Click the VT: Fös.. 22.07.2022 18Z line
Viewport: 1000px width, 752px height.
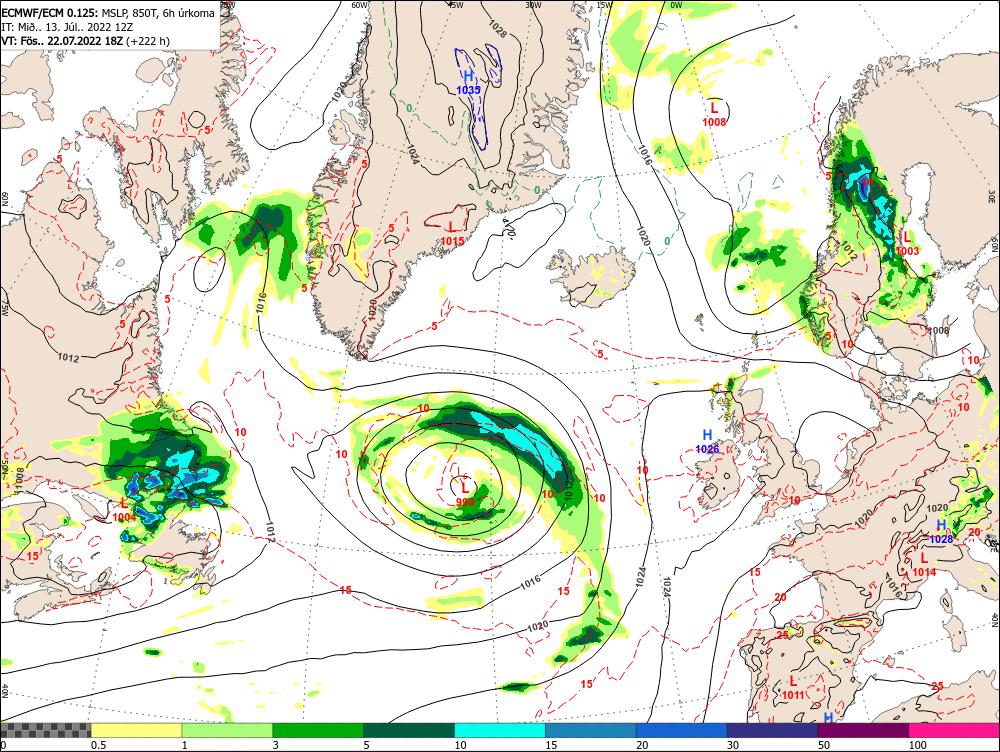click(x=85, y=41)
